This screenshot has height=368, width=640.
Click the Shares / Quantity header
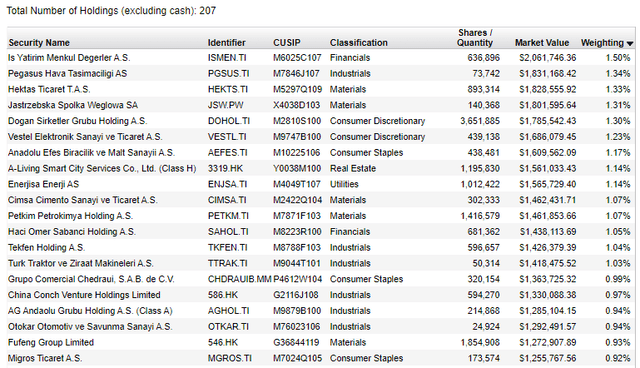click(x=475, y=38)
